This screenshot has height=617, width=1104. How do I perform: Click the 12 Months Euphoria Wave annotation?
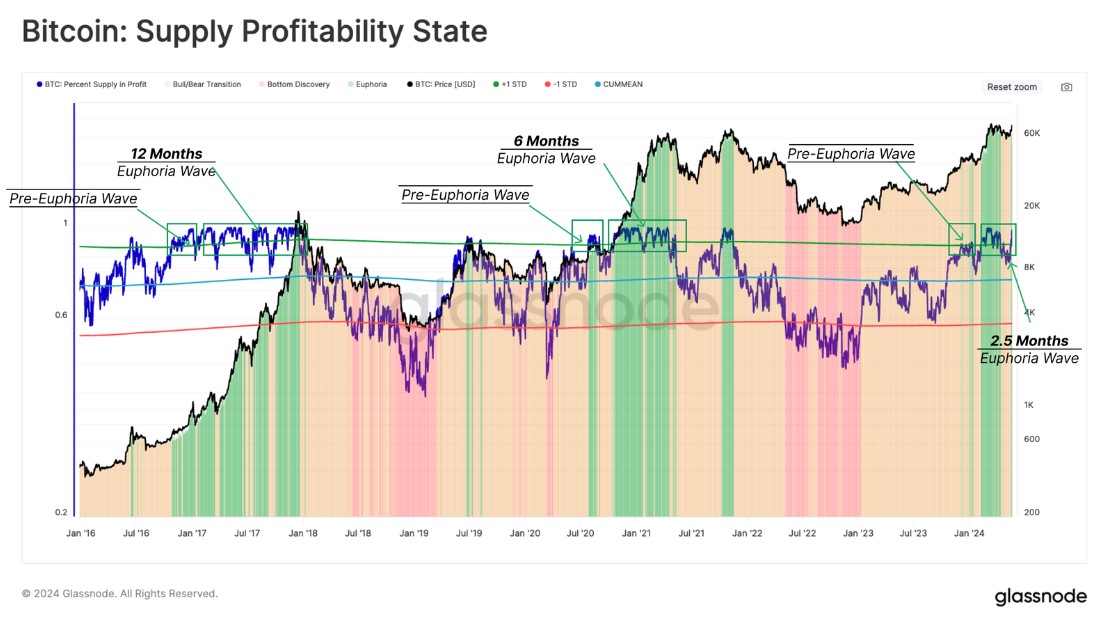(x=166, y=162)
